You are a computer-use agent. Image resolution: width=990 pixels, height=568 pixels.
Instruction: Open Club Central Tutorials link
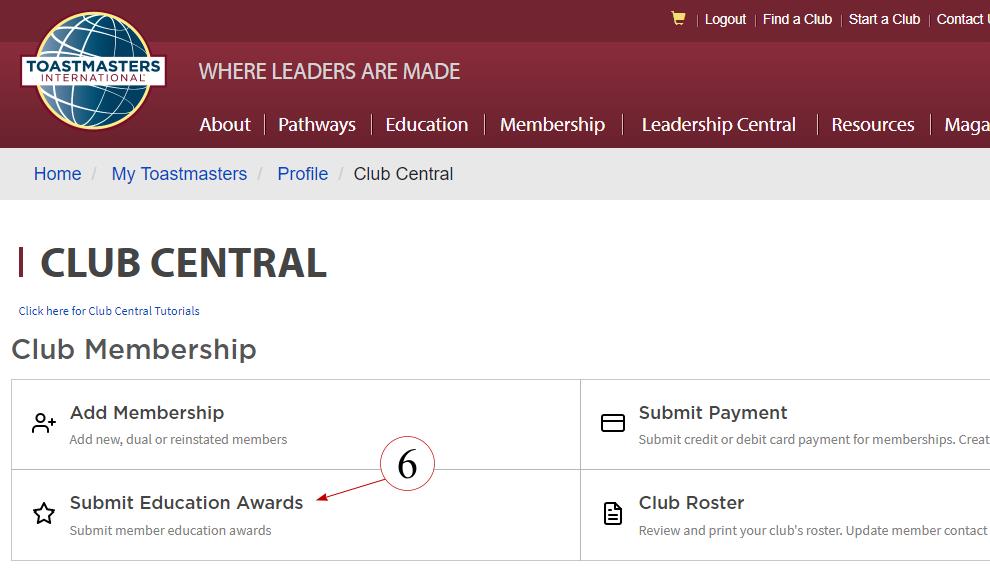pyautogui.click(x=109, y=311)
